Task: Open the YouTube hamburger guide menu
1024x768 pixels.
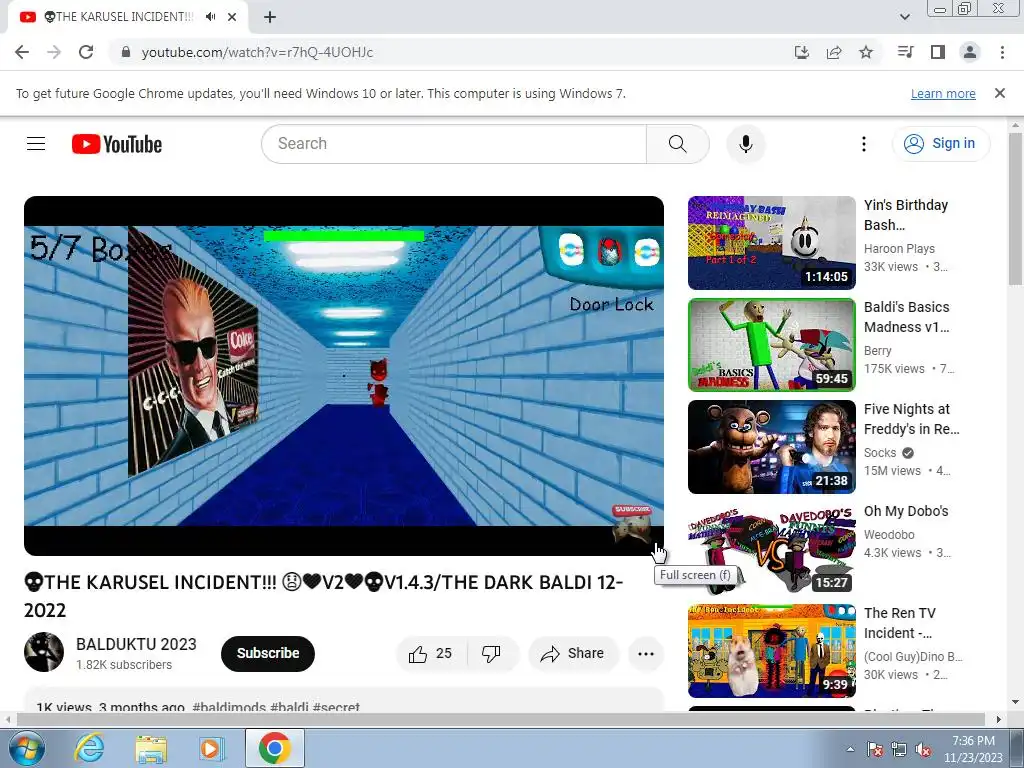Action: tap(36, 144)
